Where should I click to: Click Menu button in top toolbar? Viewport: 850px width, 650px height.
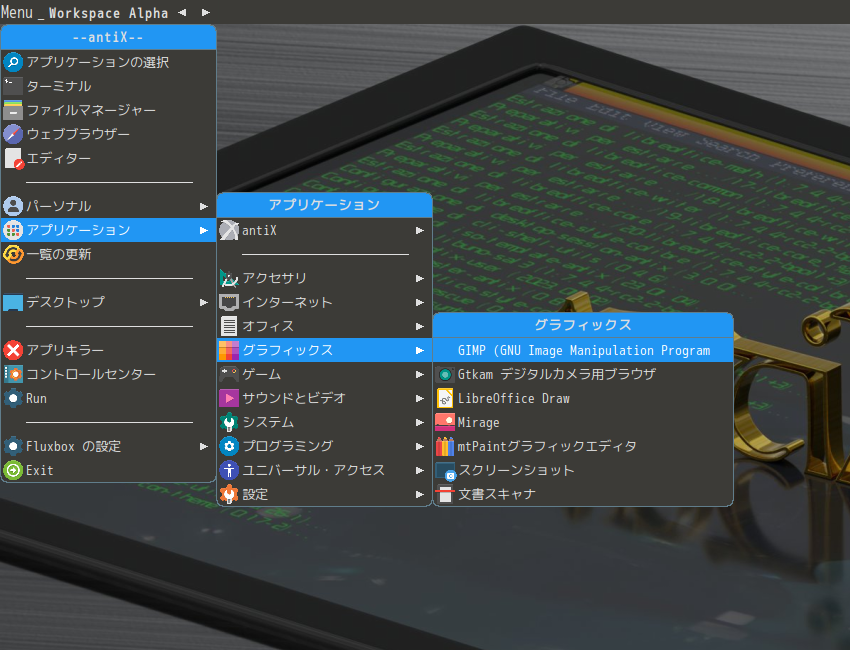coord(17,12)
